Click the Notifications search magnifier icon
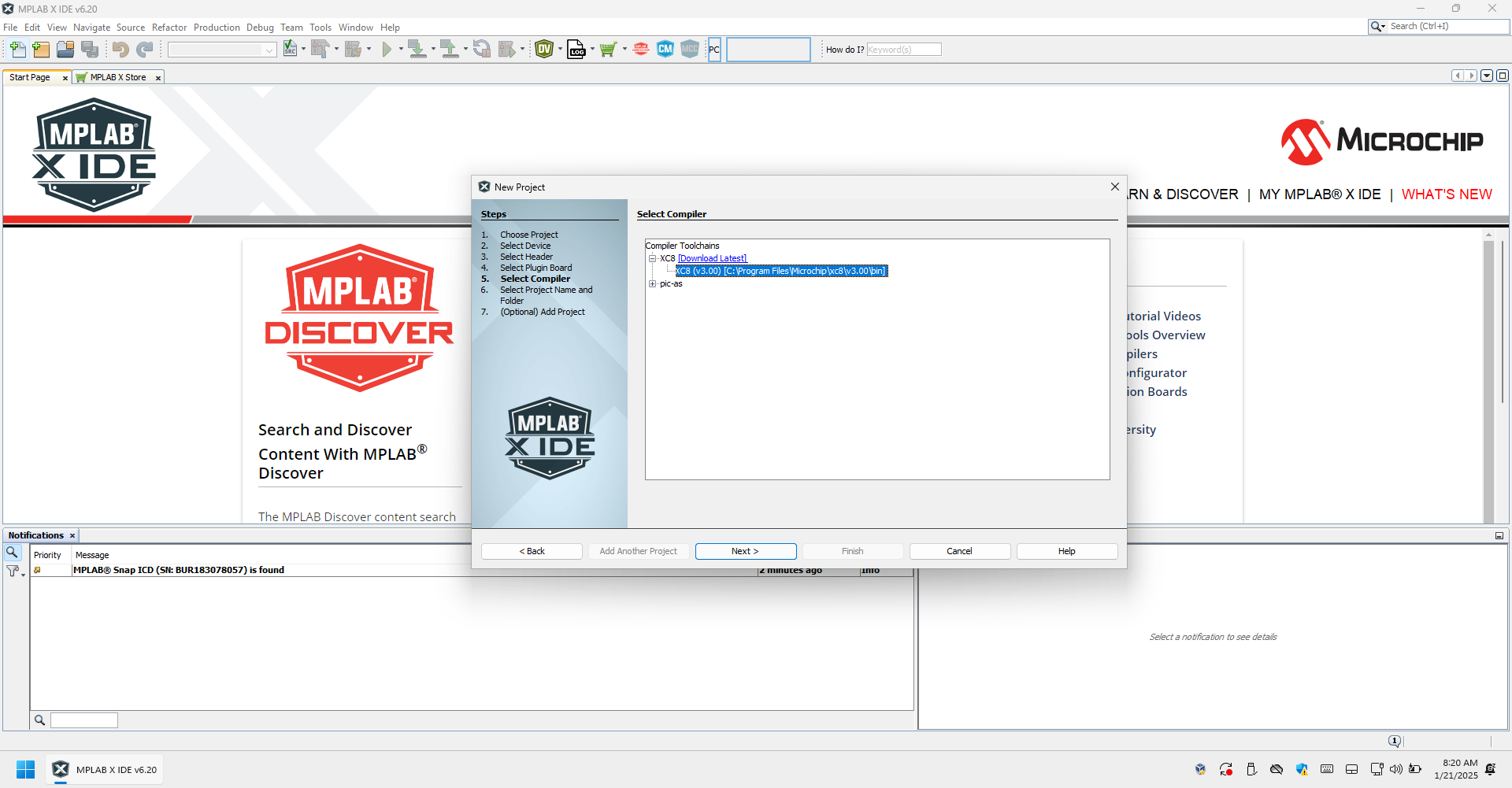 point(12,553)
